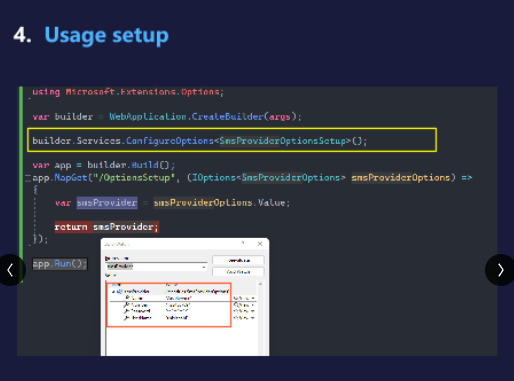This screenshot has width=514, height=381.
Task: Click 'IOptions<SmsProviderOptions>' parameter type
Action: pos(269,178)
